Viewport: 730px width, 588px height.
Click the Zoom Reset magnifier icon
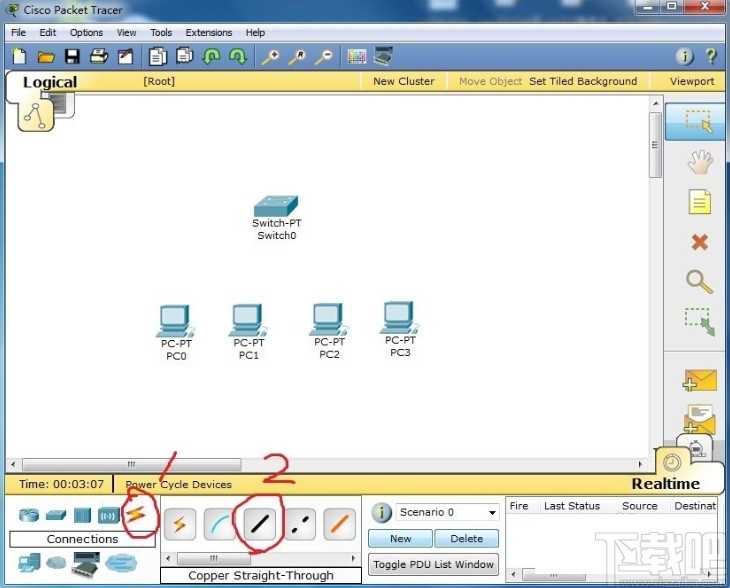pos(297,57)
